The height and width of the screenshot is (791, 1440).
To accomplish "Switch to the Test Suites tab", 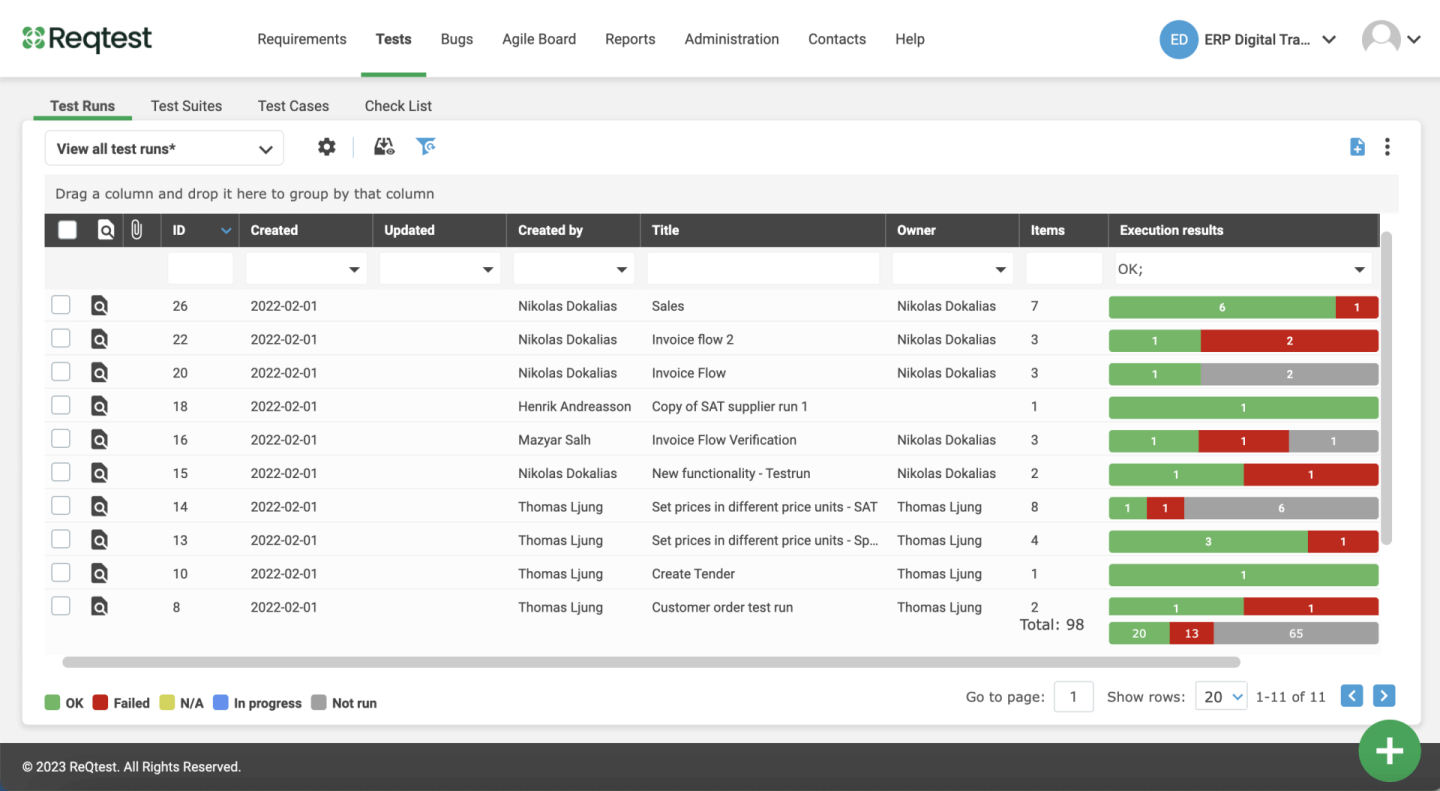I will (x=186, y=105).
